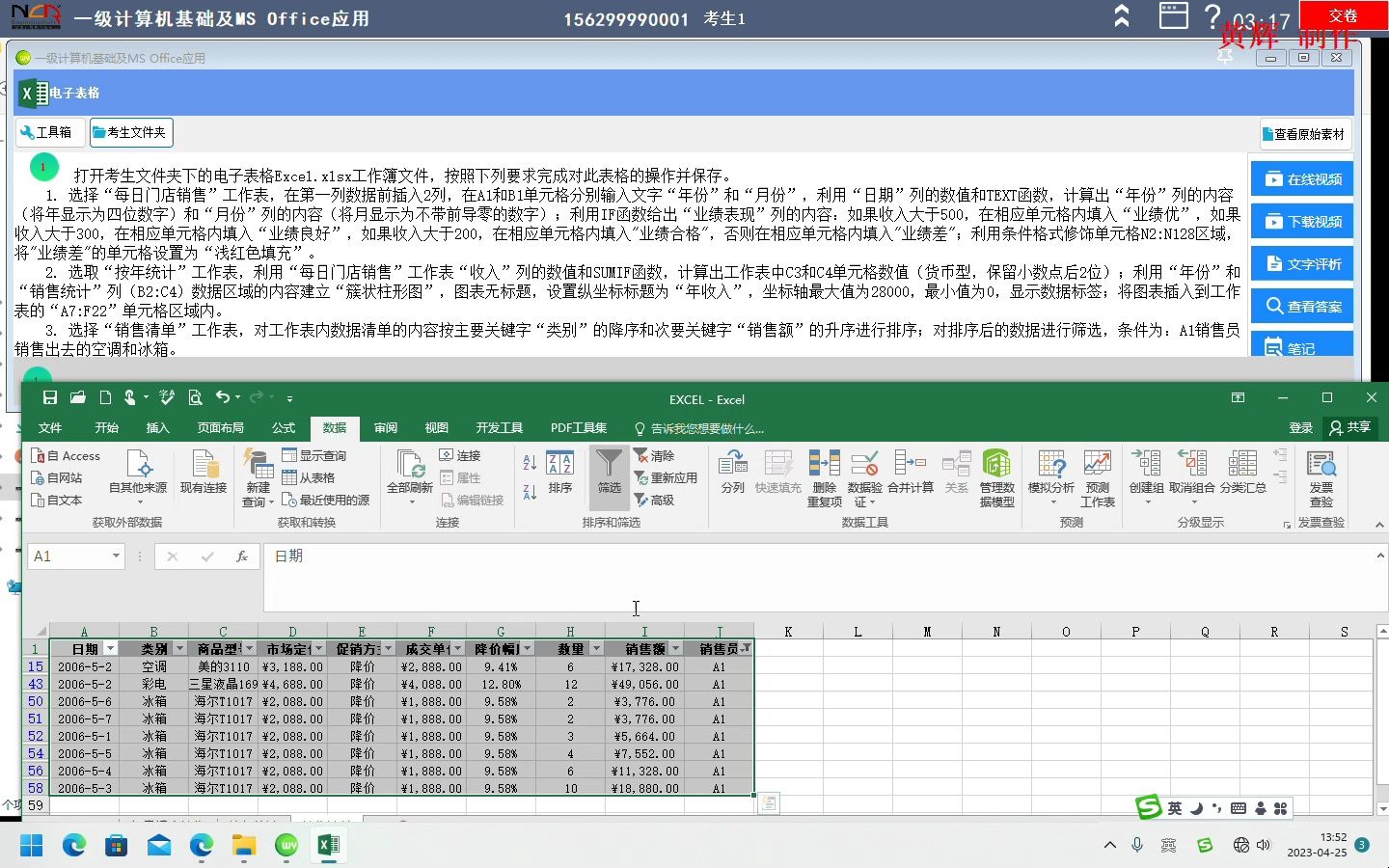Switch to the 公式 (Formulas) tab

[x=284, y=428]
